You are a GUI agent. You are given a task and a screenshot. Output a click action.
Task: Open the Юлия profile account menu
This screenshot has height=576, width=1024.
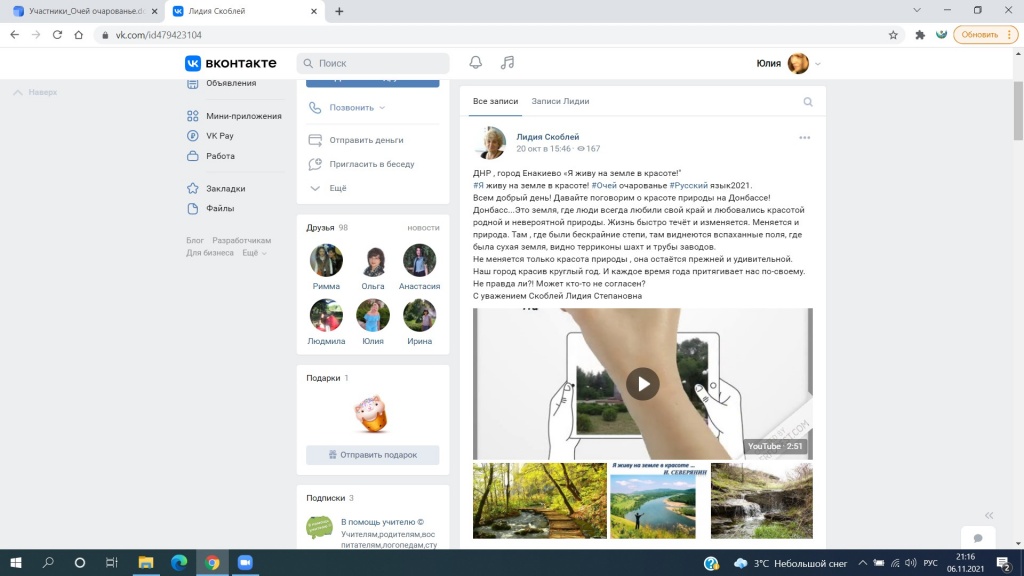coord(789,63)
